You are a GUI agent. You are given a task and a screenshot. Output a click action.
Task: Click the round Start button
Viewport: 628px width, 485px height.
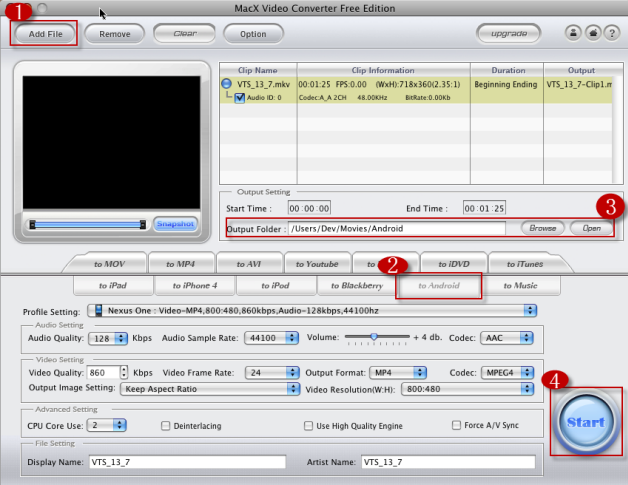coord(586,422)
